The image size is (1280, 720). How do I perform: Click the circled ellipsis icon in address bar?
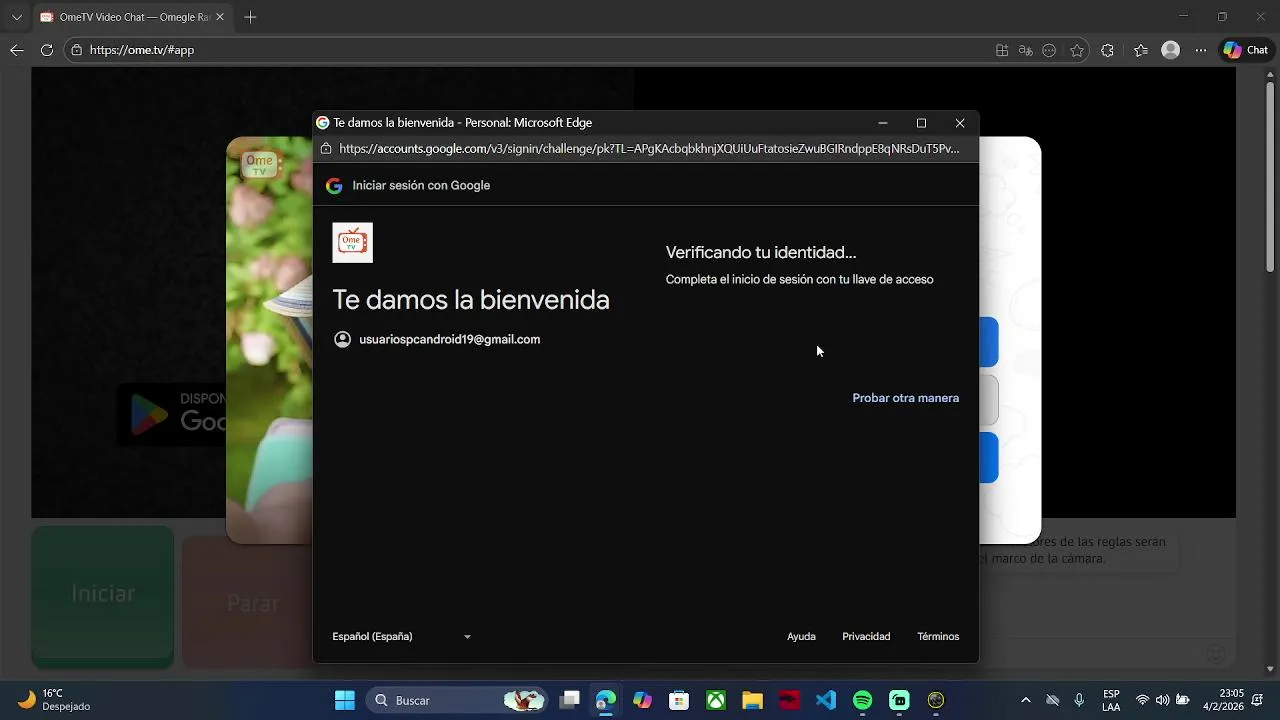1049,50
